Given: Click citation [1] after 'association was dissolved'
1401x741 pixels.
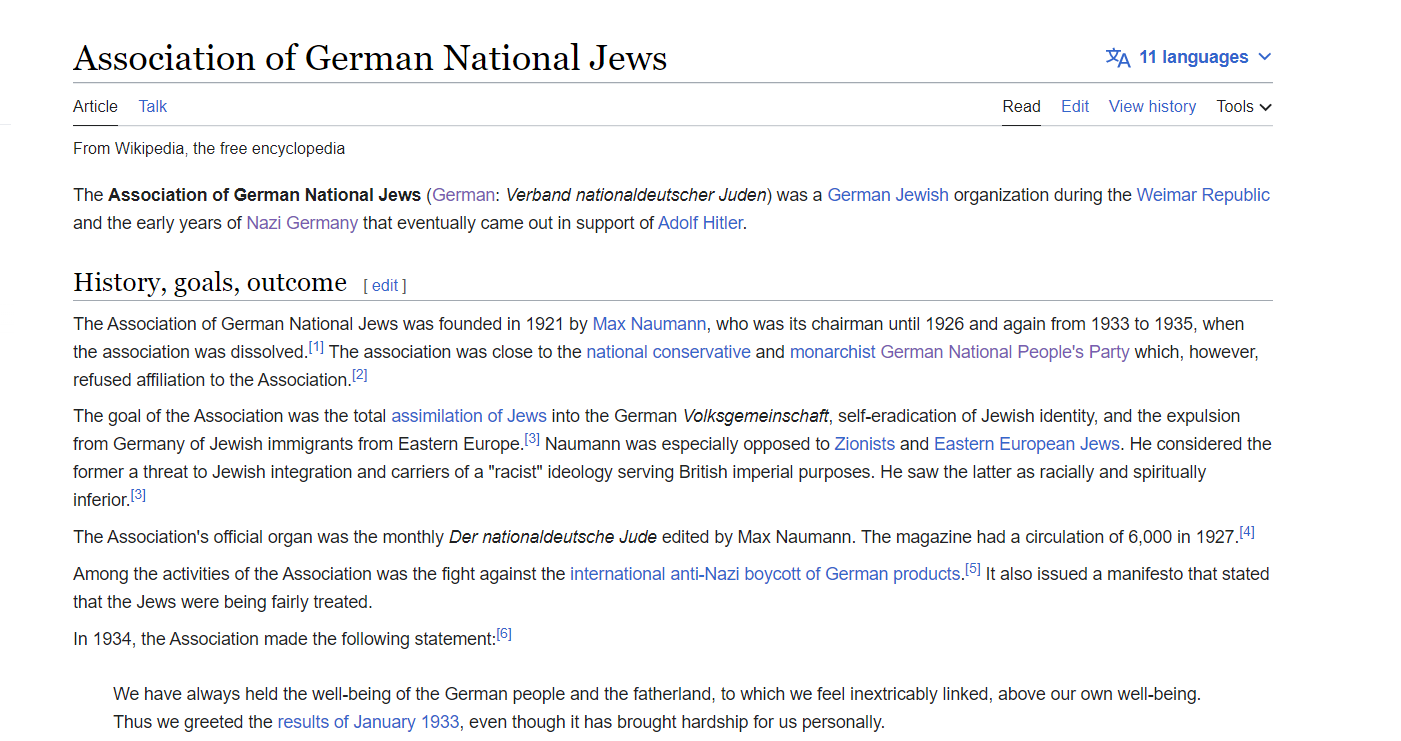Looking at the screenshot, I should click(316, 348).
